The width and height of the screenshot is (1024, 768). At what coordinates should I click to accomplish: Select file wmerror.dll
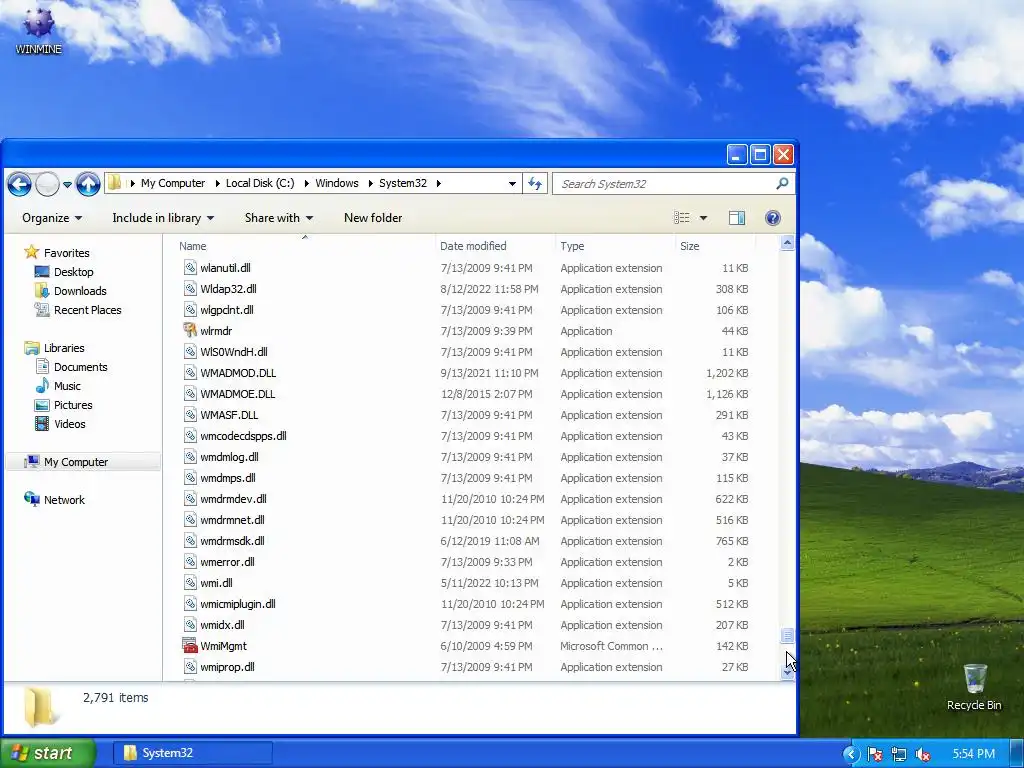coord(227,562)
